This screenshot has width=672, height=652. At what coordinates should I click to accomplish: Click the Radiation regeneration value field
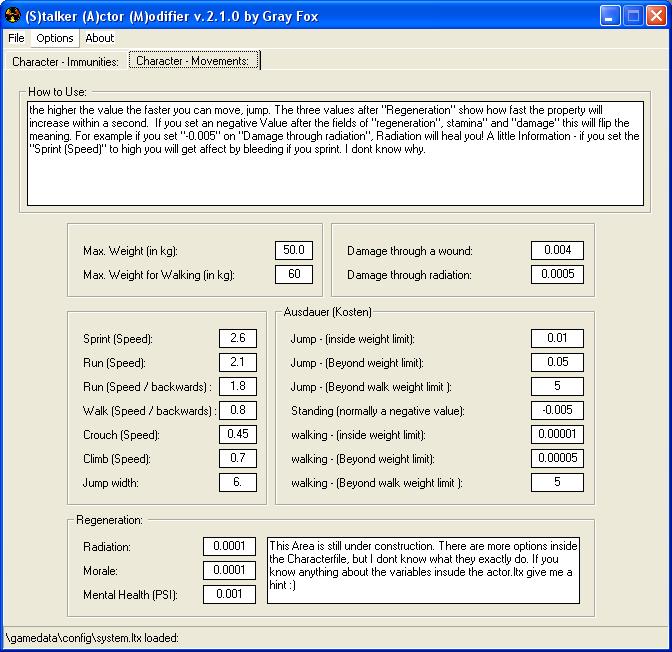pyautogui.click(x=229, y=546)
